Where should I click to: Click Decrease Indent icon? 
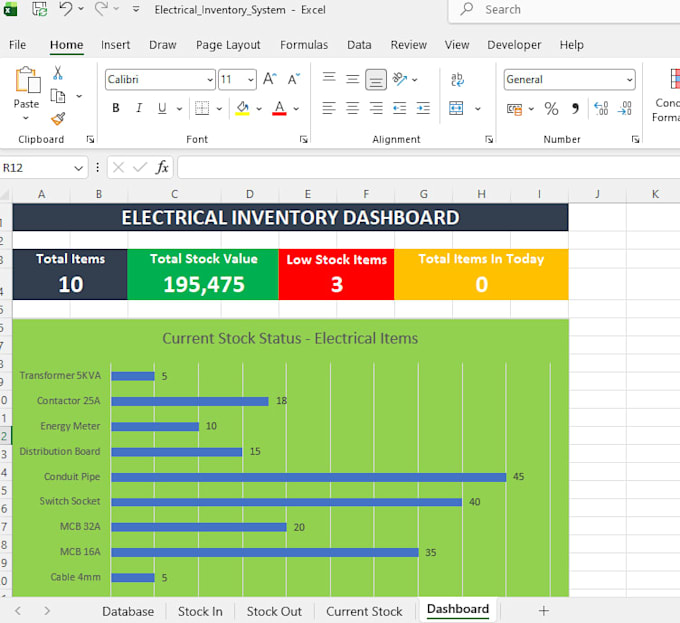pyautogui.click(x=399, y=108)
